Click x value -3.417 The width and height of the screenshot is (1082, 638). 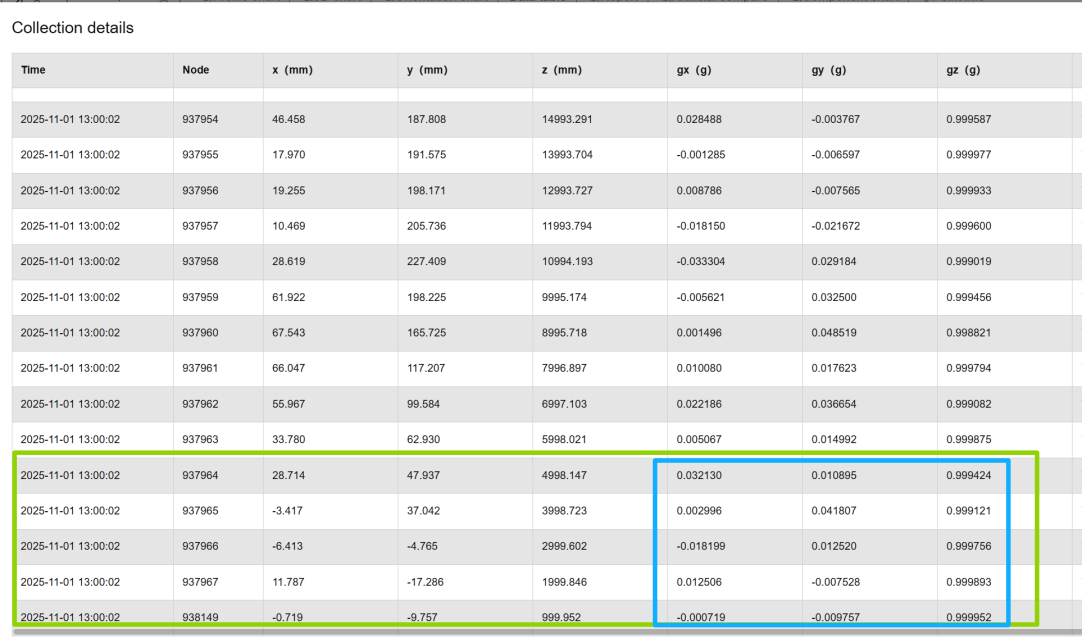pos(286,511)
